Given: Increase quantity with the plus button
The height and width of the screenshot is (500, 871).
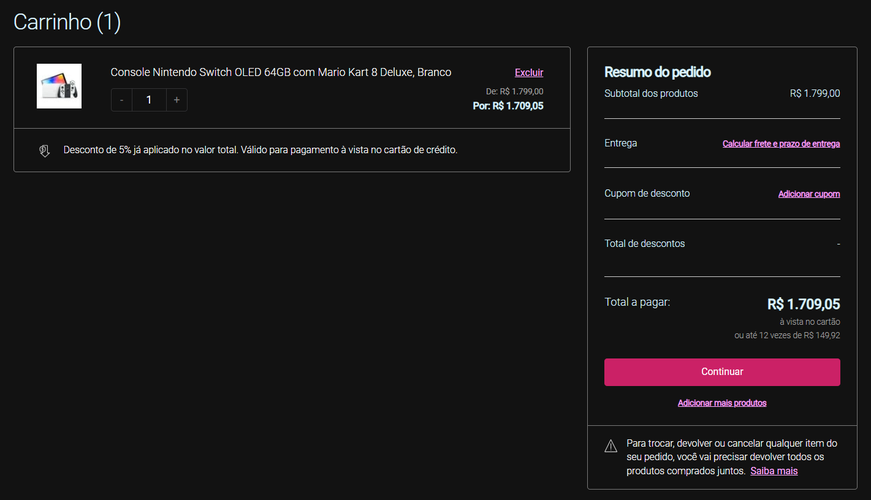Looking at the screenshot, I should [x=177, y=100].
